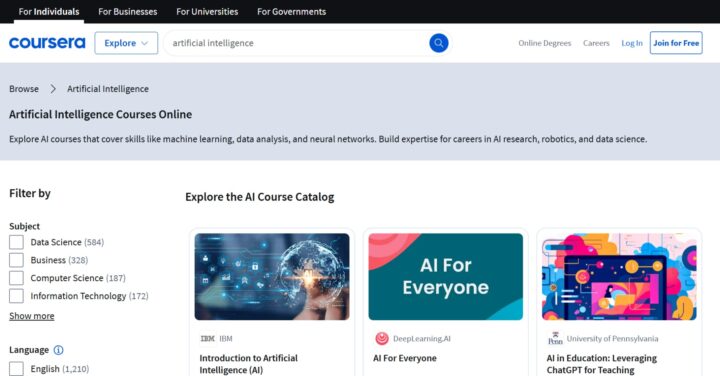
Task: Click the blue search magnifier button
Action: 439,43
